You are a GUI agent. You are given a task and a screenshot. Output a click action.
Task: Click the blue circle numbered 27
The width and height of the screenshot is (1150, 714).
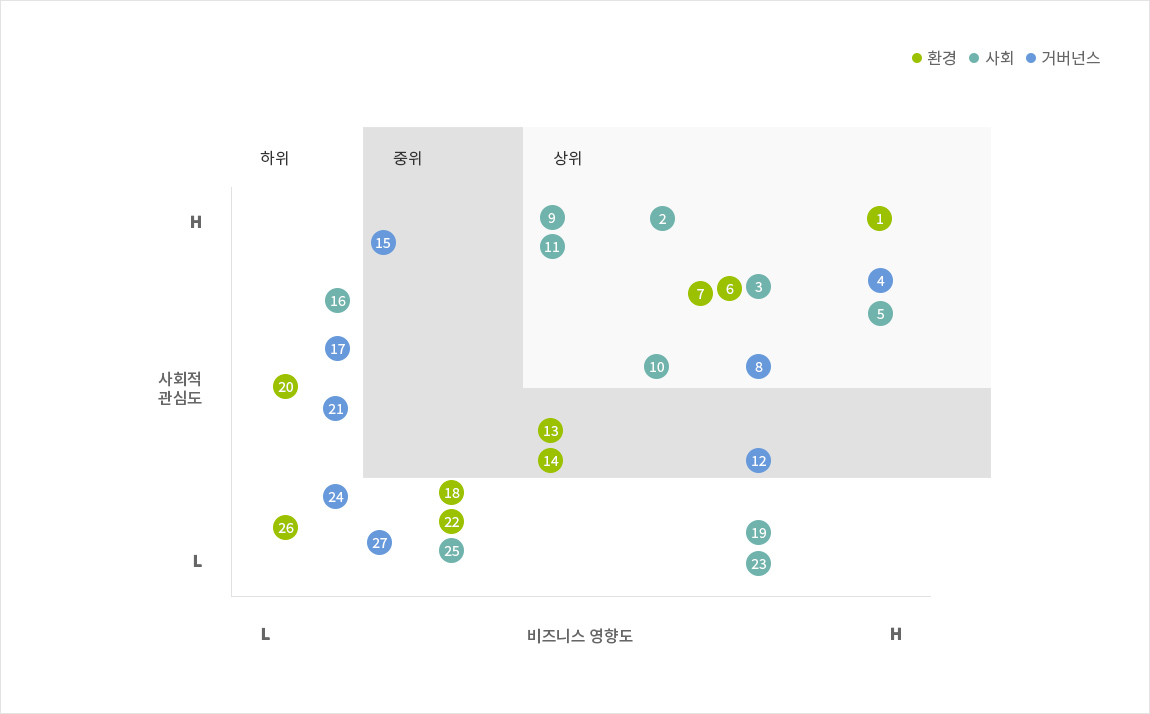point(379,542)
